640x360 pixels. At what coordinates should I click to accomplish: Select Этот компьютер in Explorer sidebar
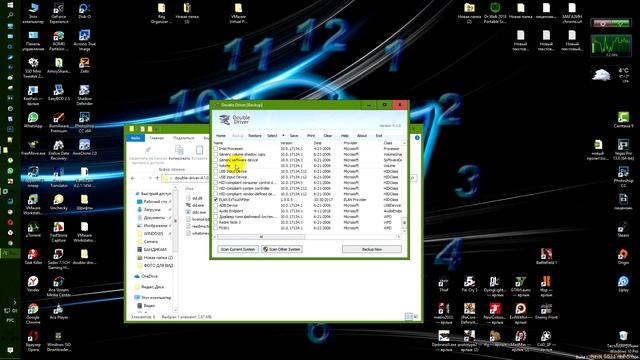[x=153, y=298]
